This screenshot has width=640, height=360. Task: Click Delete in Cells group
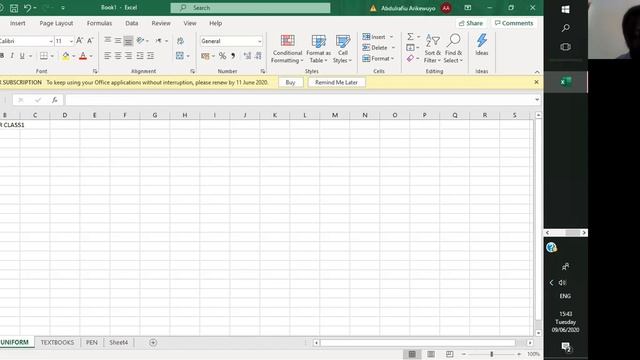pos(375,48)
